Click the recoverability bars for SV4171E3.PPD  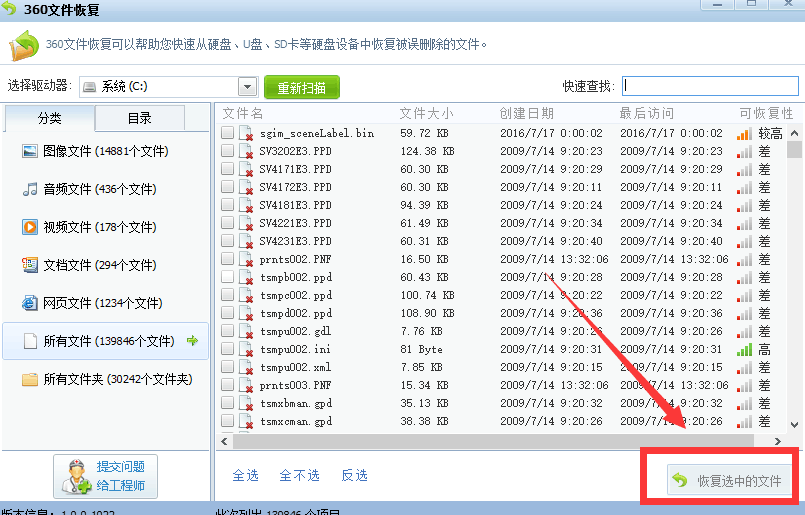point(744,170)
